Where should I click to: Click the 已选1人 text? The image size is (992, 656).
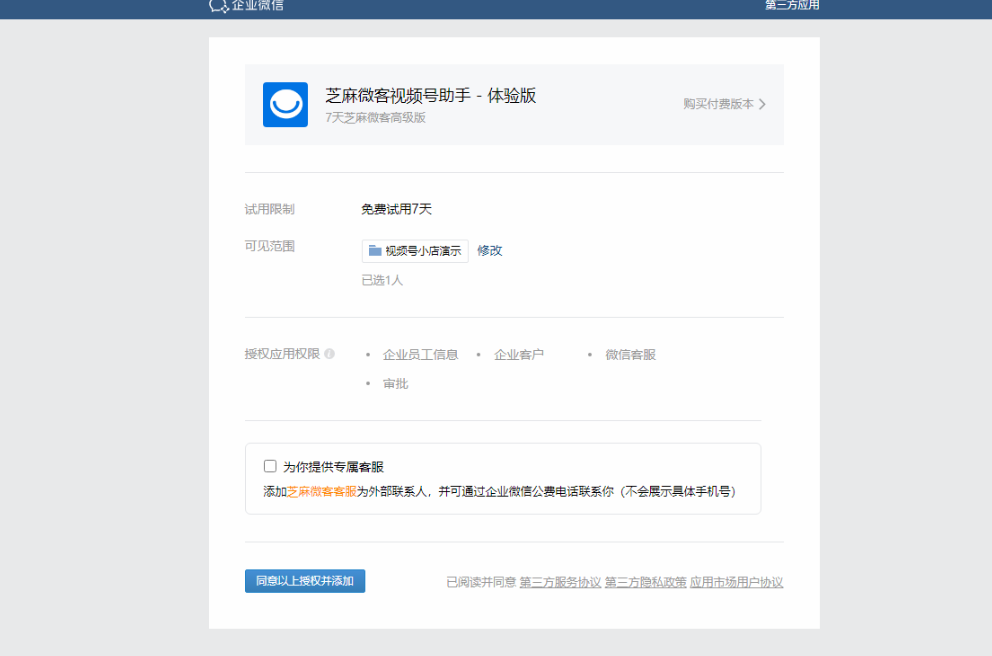point(382,280)
